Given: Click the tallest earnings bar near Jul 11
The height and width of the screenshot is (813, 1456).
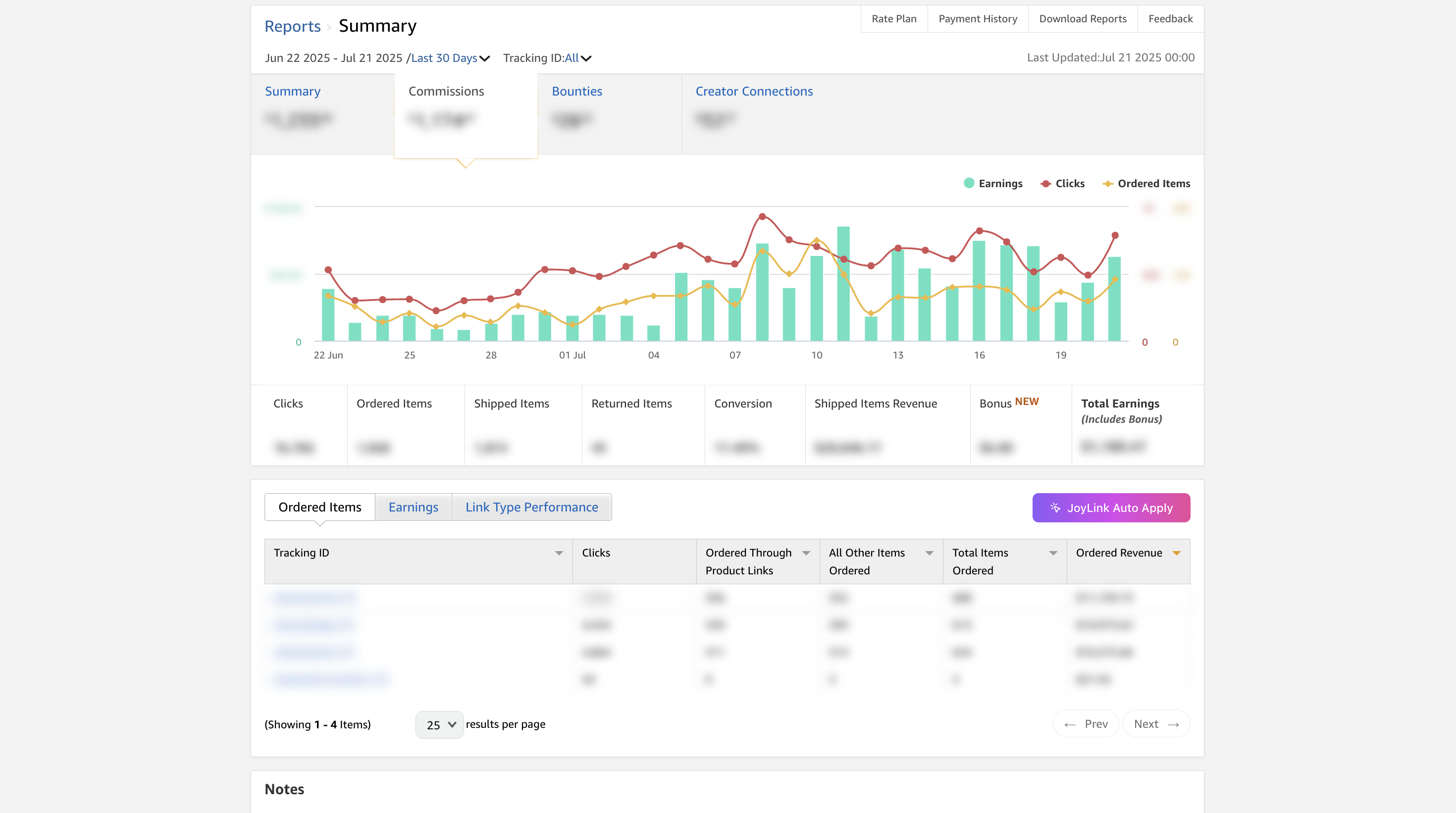Looking at the screenshot, I should pos(843,284).
